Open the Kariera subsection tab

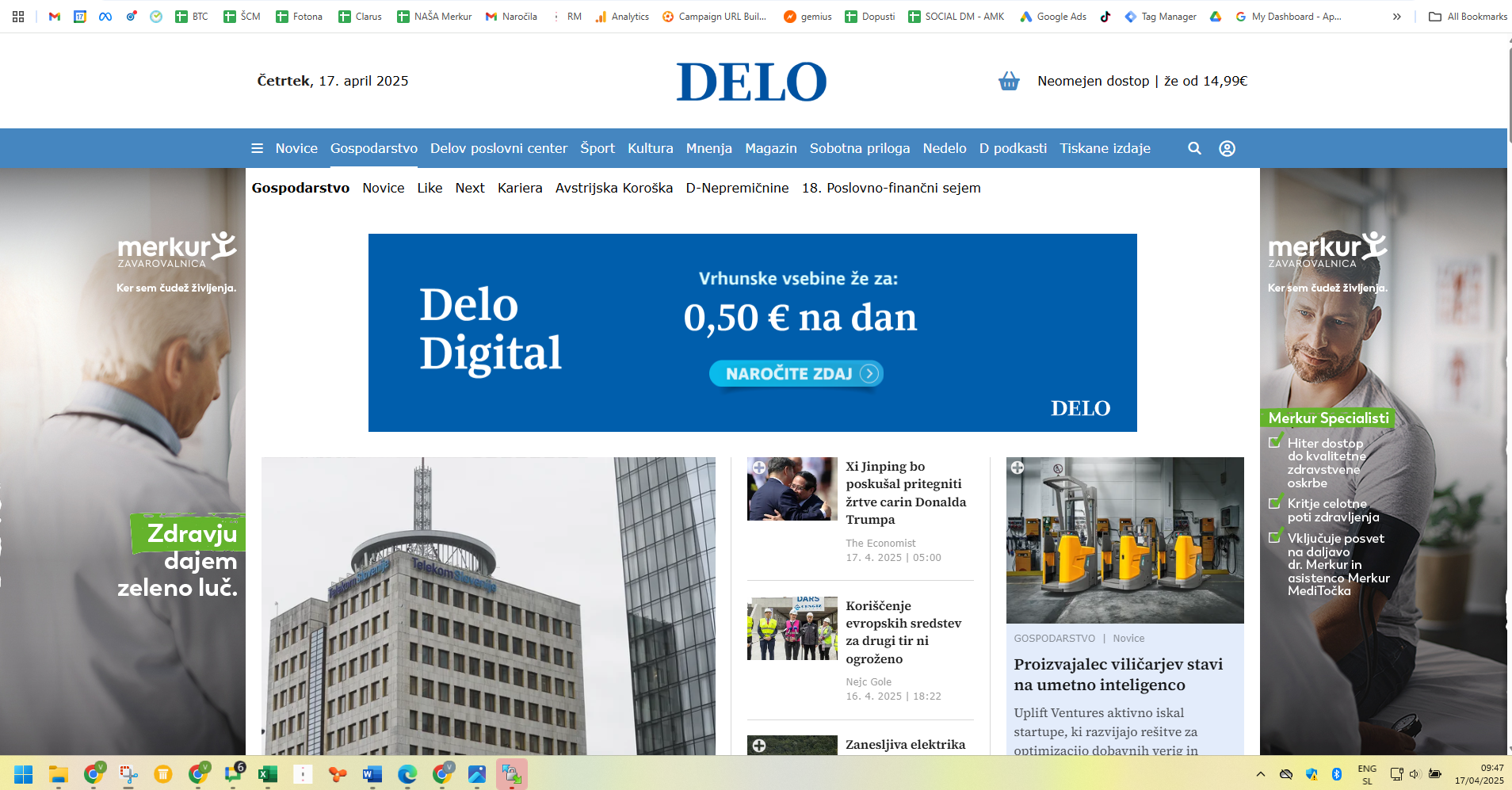click(x=520, y=188)
